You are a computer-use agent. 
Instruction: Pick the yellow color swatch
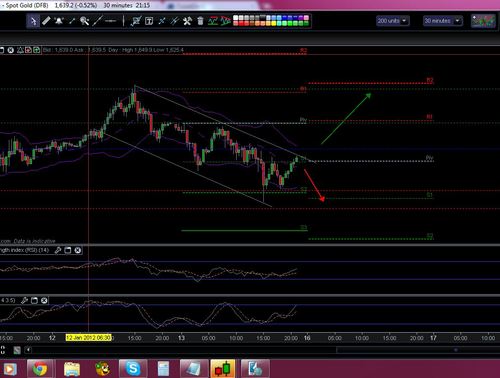coord(274,23)
